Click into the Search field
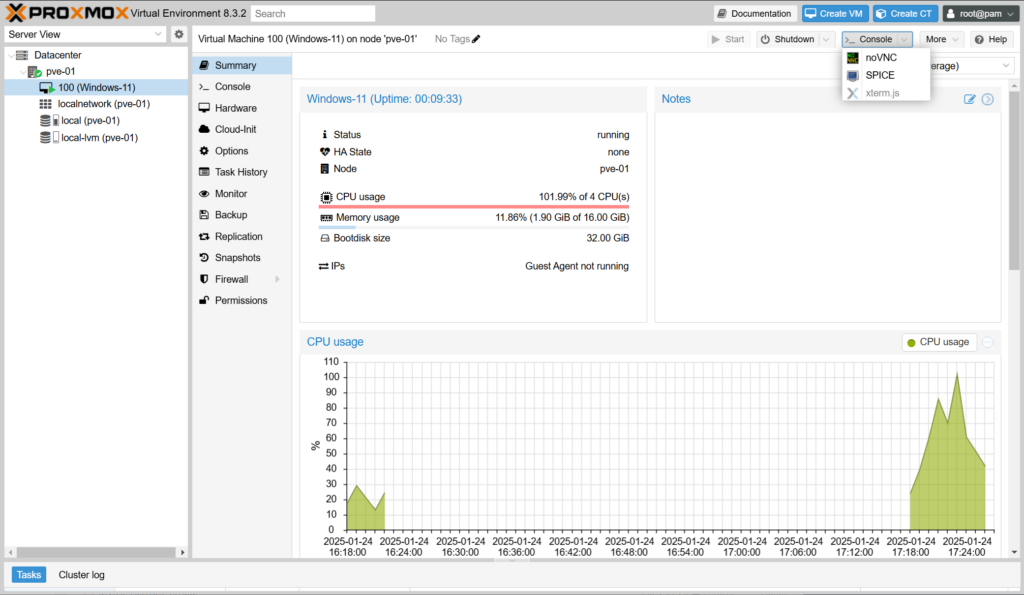The width and height of the screenshot is (1024, 595). 313,14
